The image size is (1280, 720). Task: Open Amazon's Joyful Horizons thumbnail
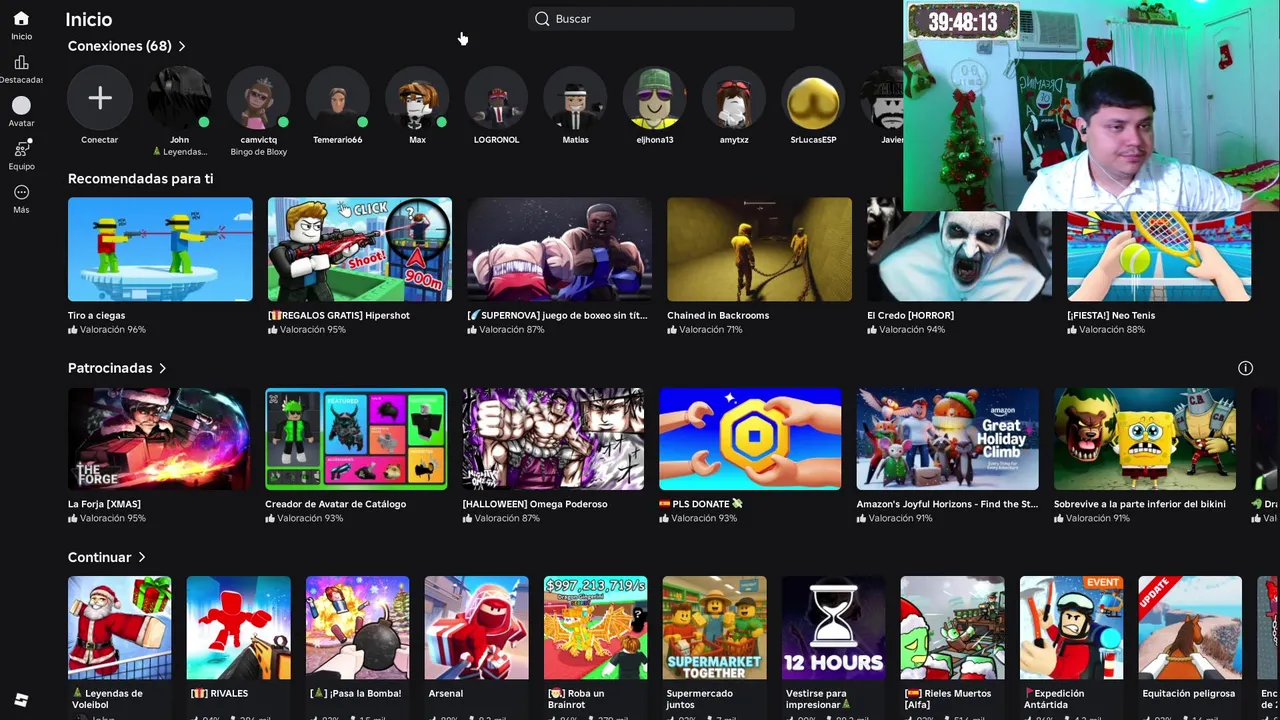(947, 439)
